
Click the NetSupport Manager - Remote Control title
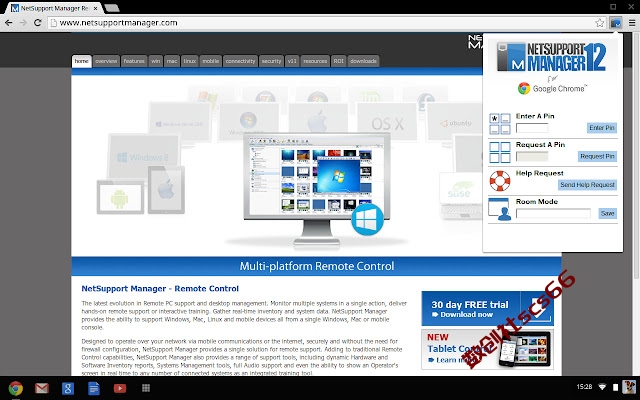coord(160,289)
